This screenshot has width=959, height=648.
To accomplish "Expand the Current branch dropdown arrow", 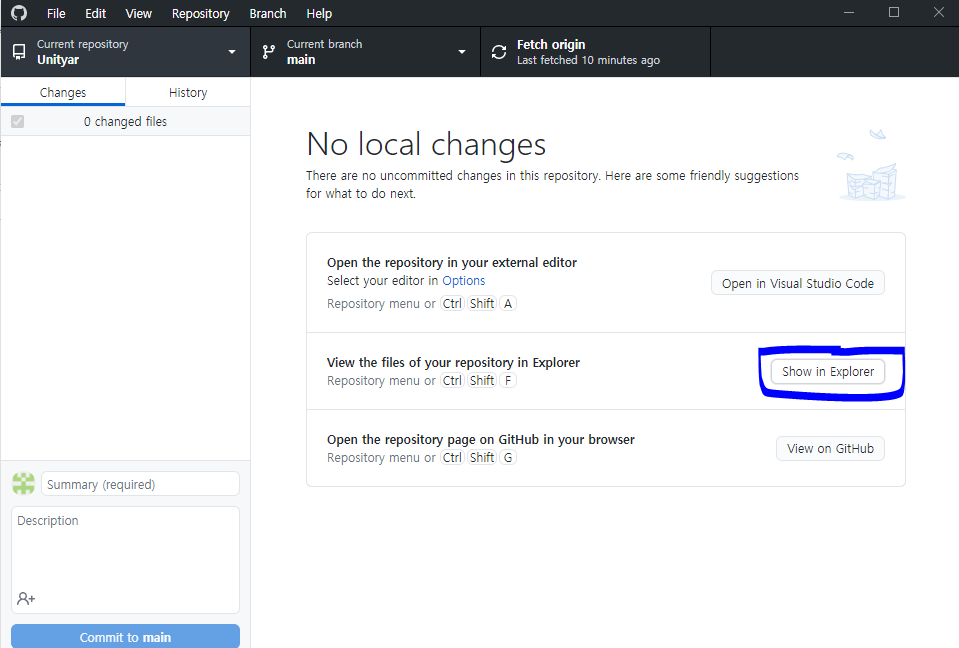I will pyautogui.click(x=462, y=52).
